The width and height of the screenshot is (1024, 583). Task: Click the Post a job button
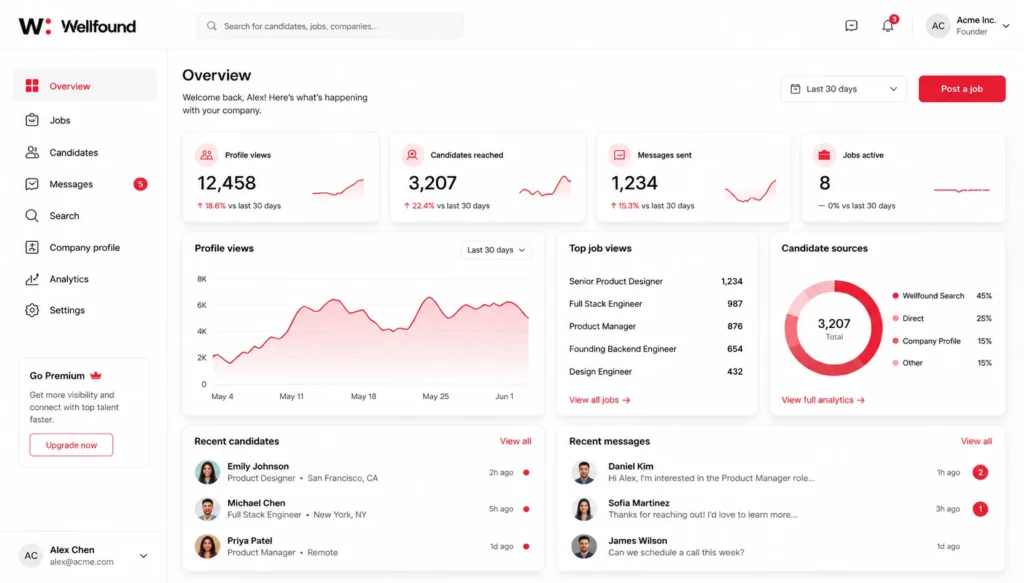[962, 89]
